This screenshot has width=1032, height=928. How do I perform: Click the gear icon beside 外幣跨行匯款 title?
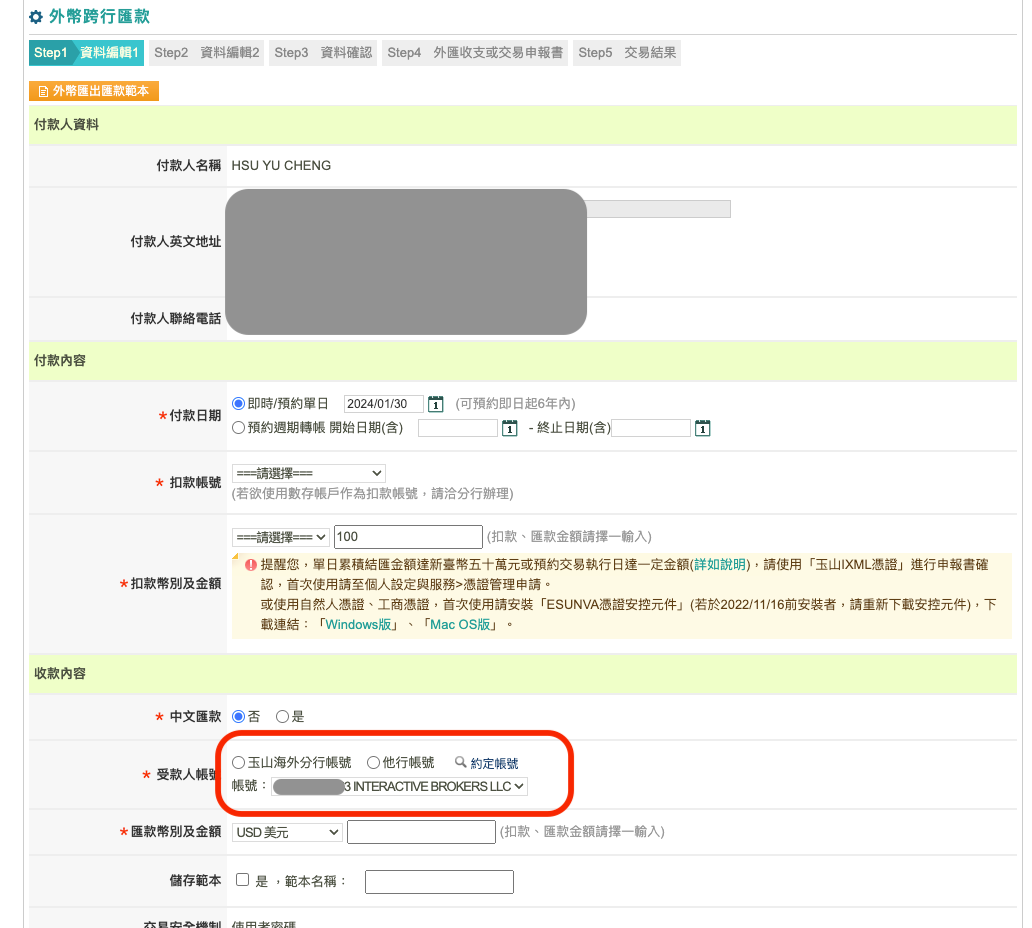[x=36, y=17]
